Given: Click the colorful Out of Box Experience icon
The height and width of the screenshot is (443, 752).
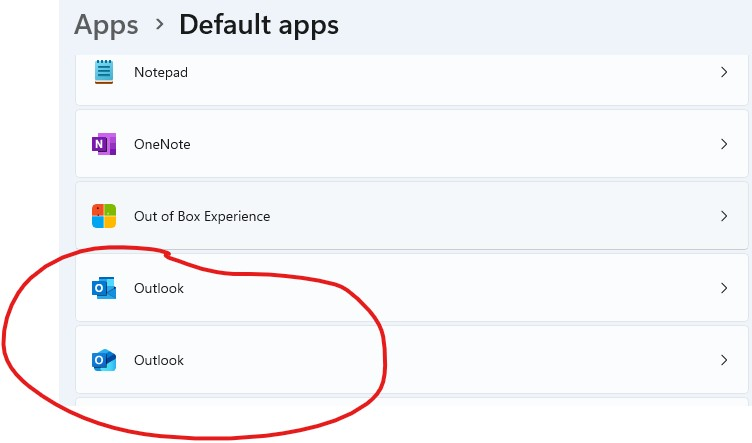Looking at the screenshot, I should point(104,216).
